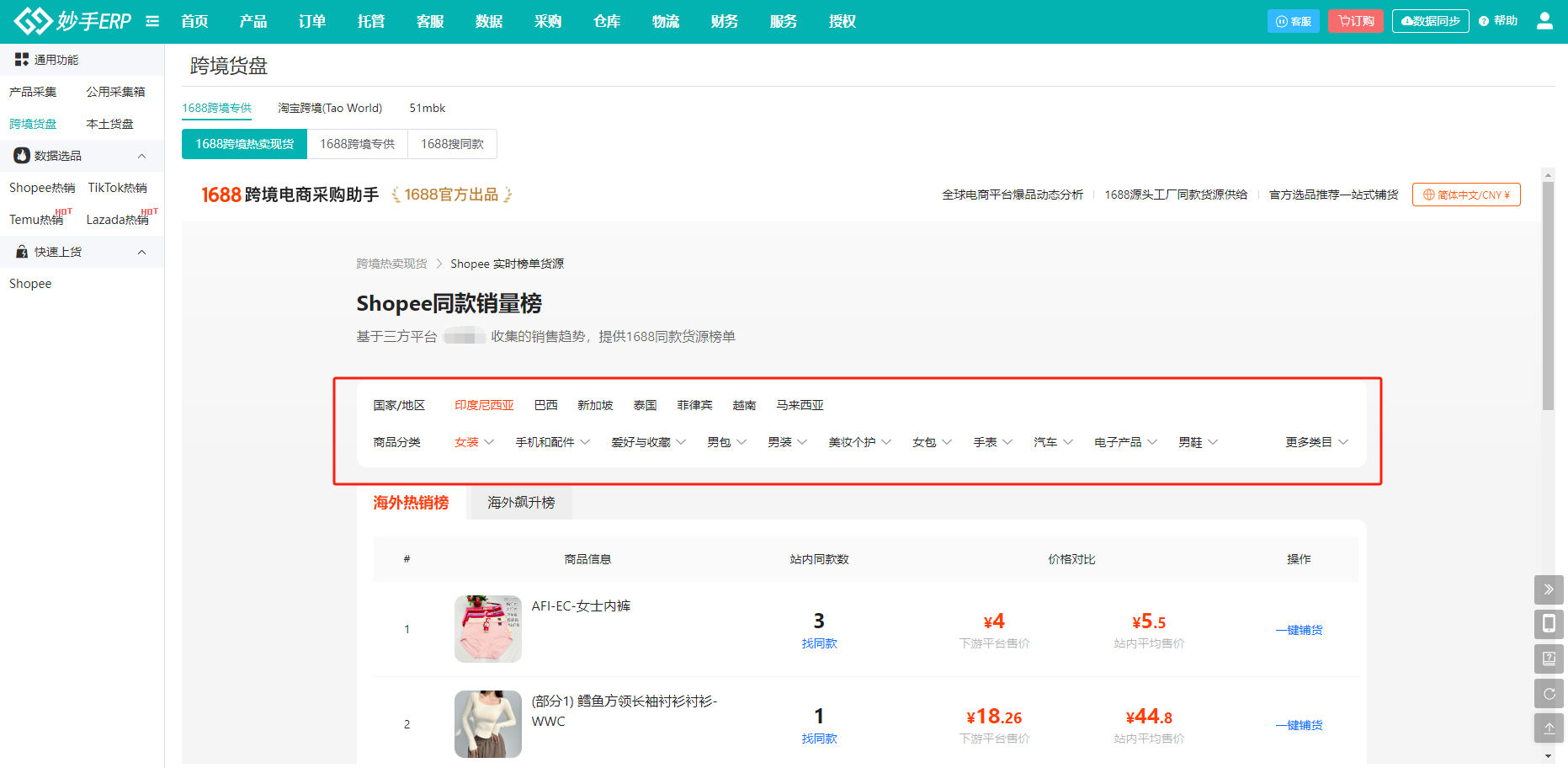Open the user profile avatar icon

click(1544, 21)
